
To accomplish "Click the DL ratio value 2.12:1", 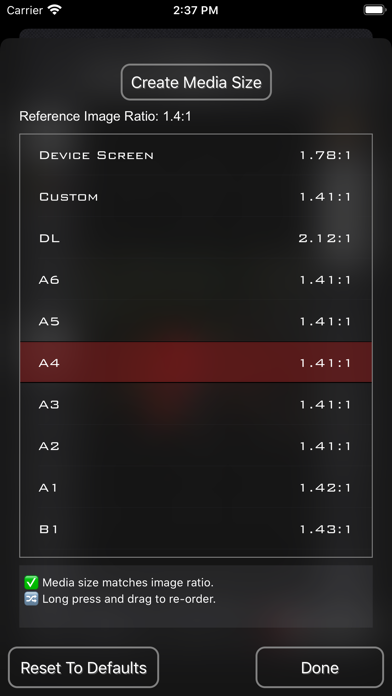I will (x=325, y=238).
